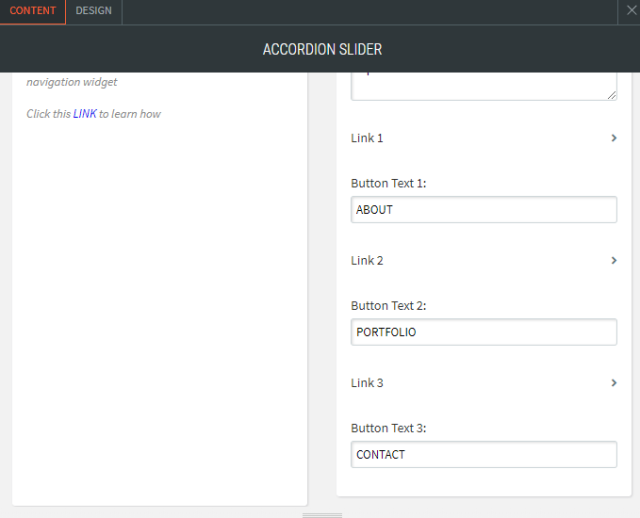
Task: Close the Accordion Slider editor panel
Action: point(628,11)
